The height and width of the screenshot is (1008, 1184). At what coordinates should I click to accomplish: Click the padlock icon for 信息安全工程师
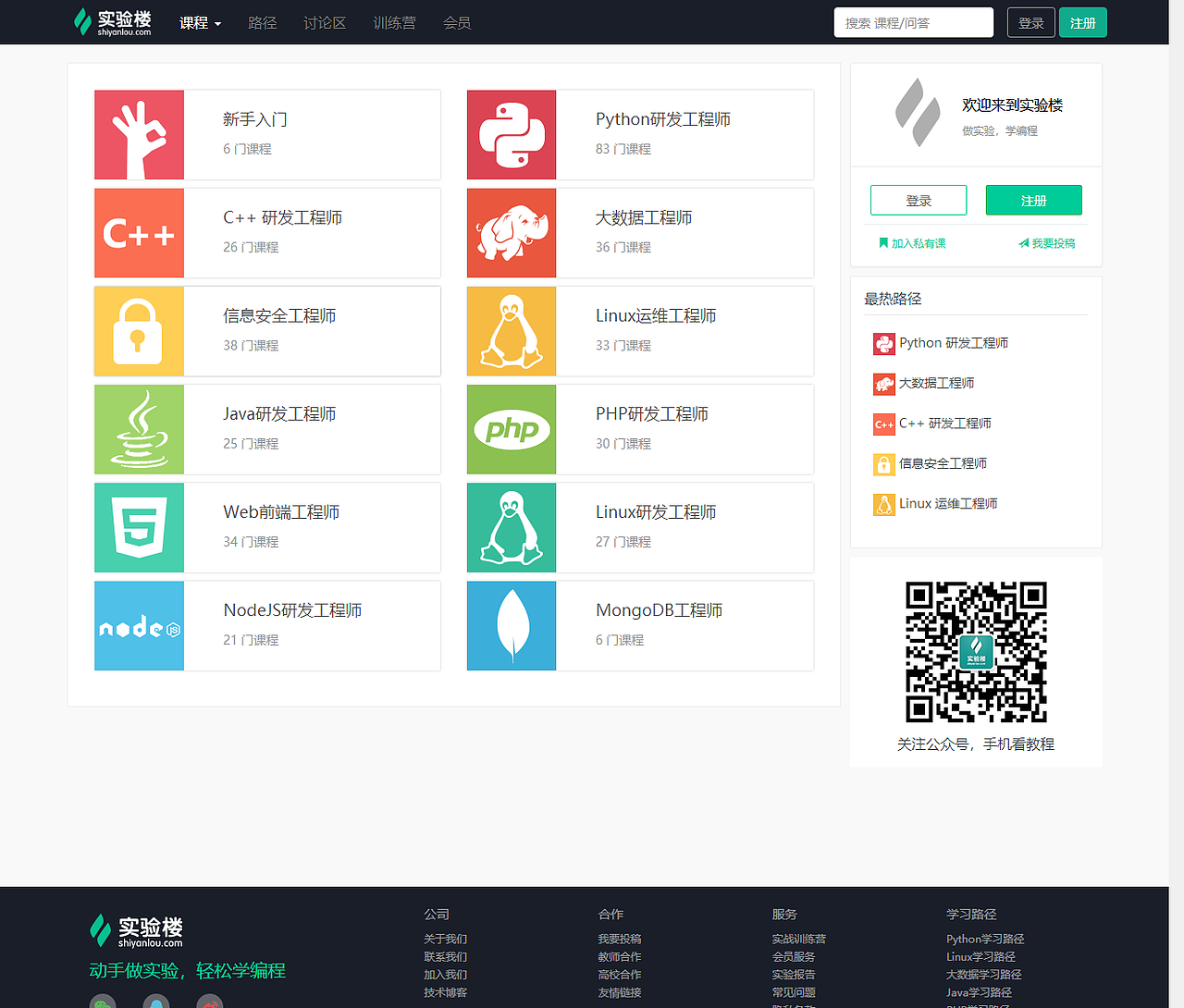139,331
